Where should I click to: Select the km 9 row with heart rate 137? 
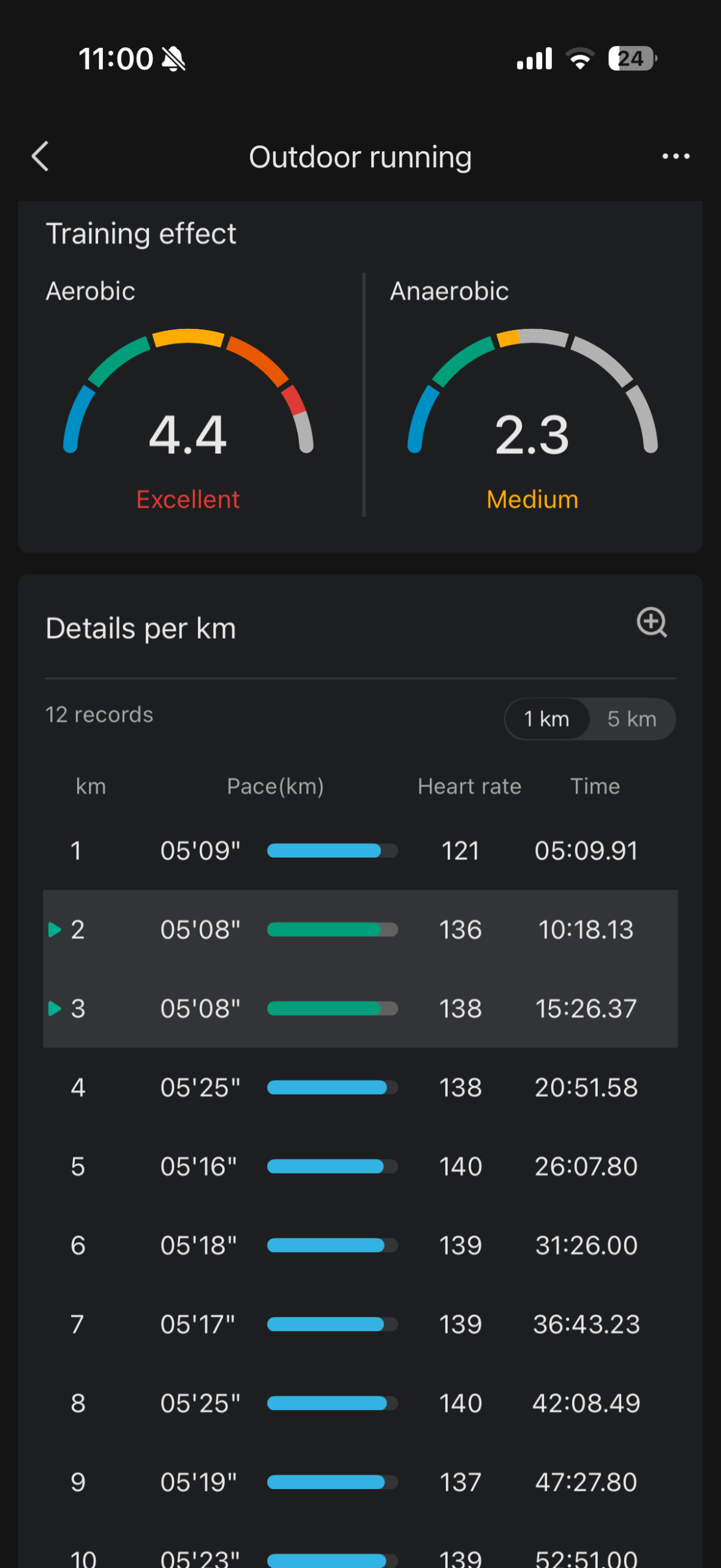pos(360,1482)
